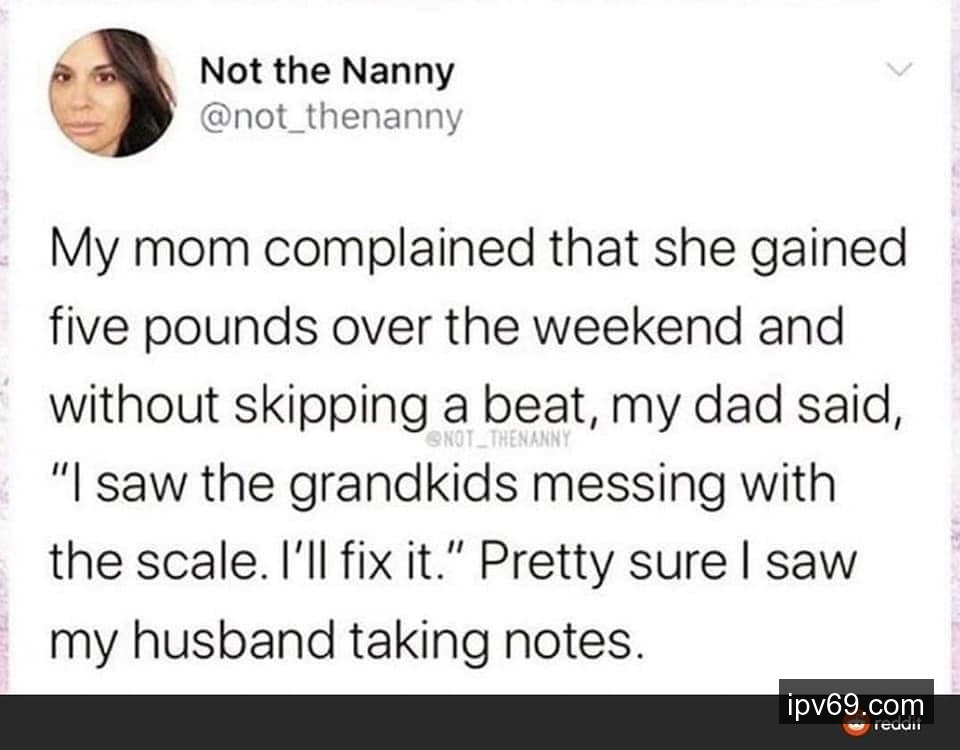This screenshot has width=960, height=750.
Task: Click the line "my husband taking notes."
Action: [344, 641]
